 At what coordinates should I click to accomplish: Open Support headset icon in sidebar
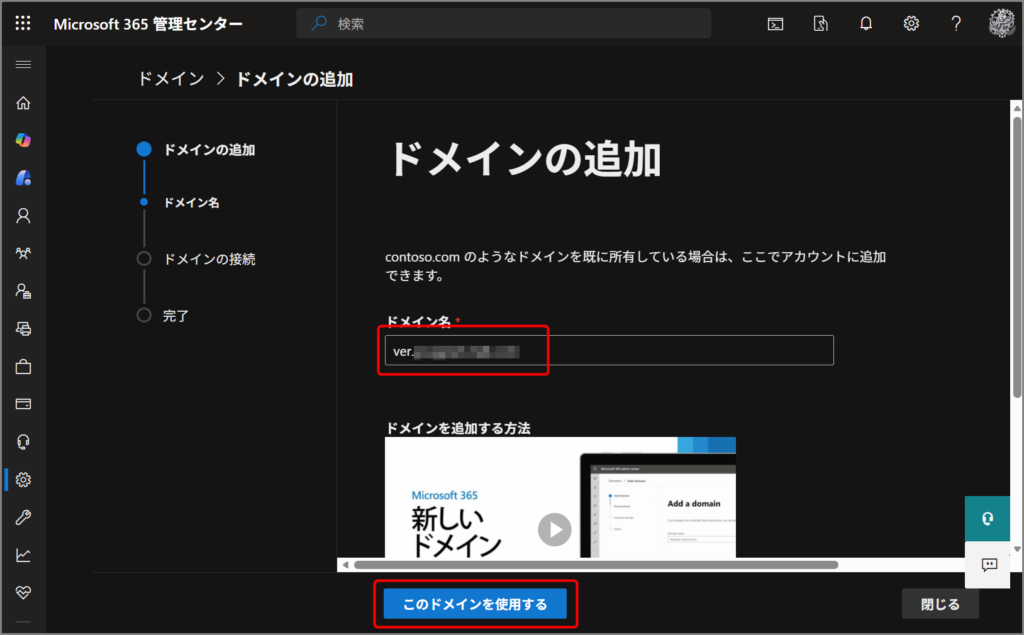coord(23,441)
